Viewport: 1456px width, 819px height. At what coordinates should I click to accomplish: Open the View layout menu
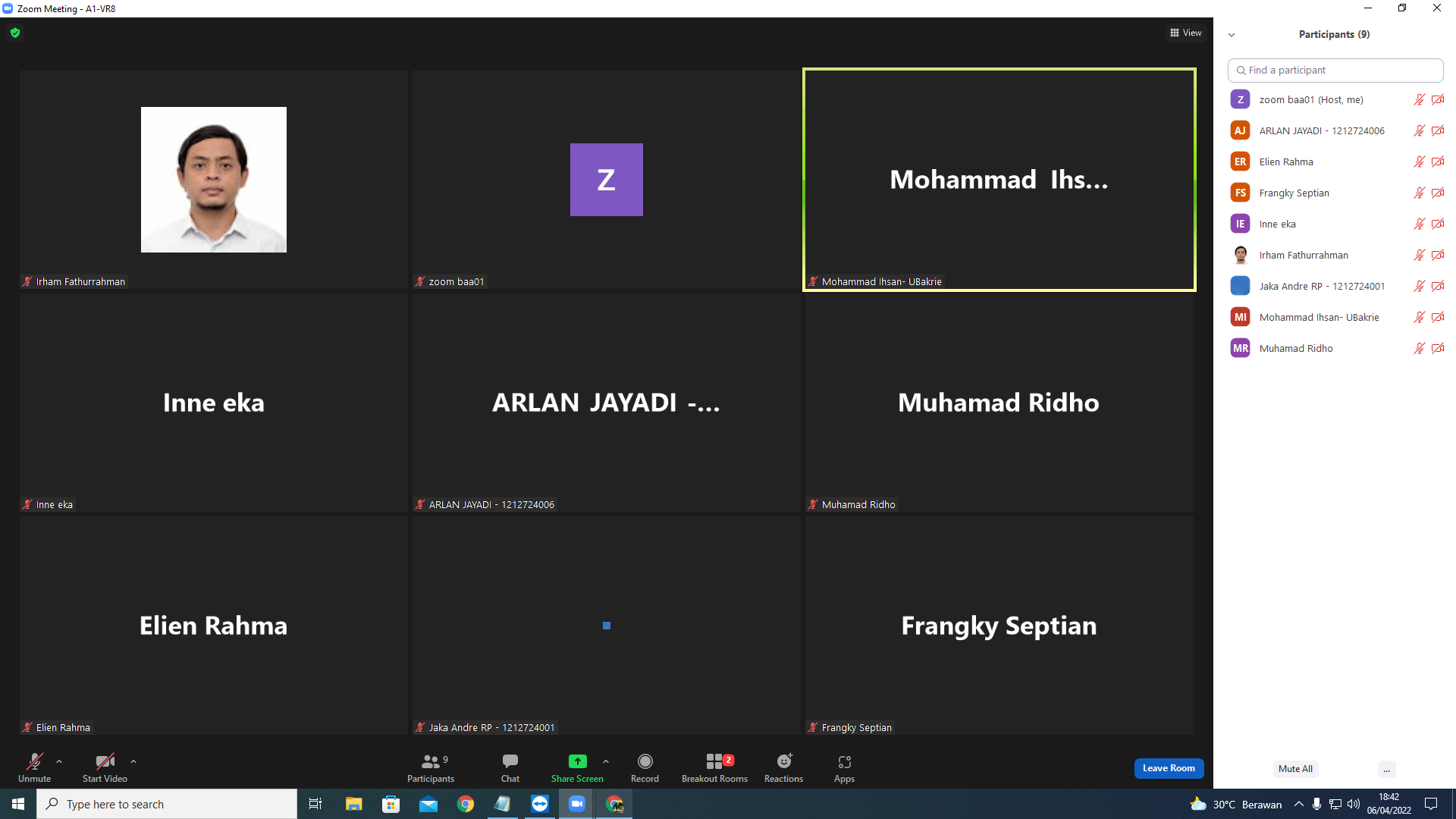click(1186, 33)
